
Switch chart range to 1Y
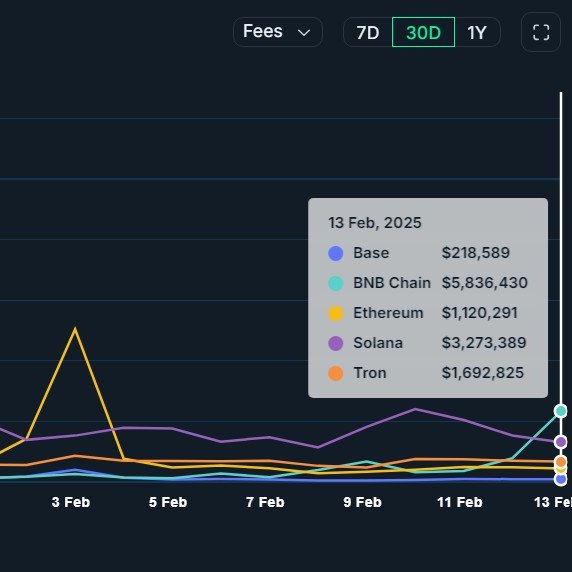(x=477, y=32)
